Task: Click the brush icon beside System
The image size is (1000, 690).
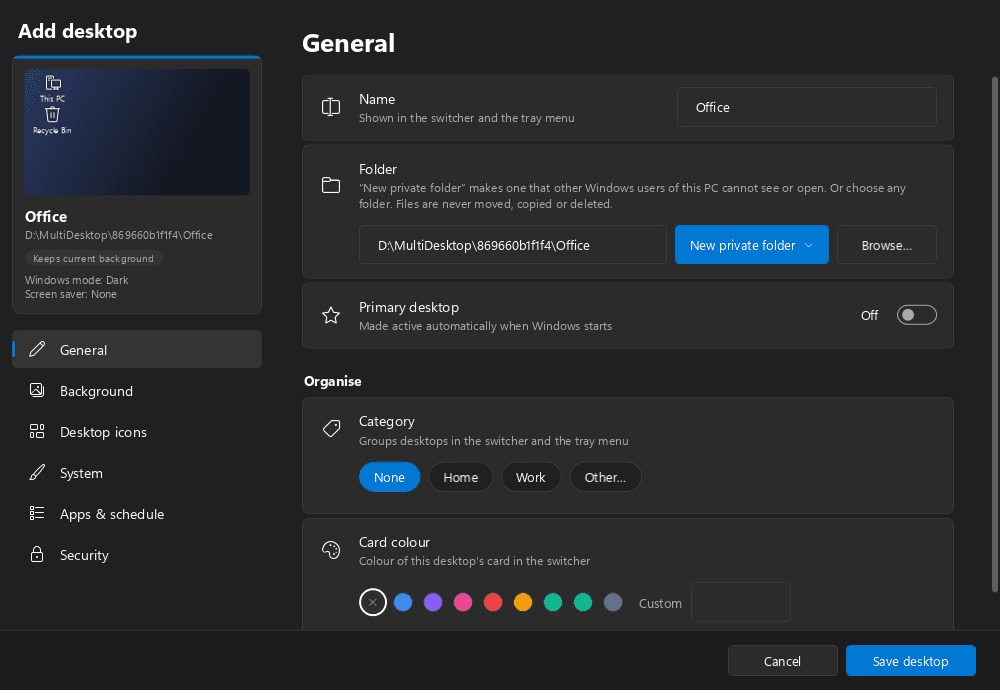Action: (37, 473)
